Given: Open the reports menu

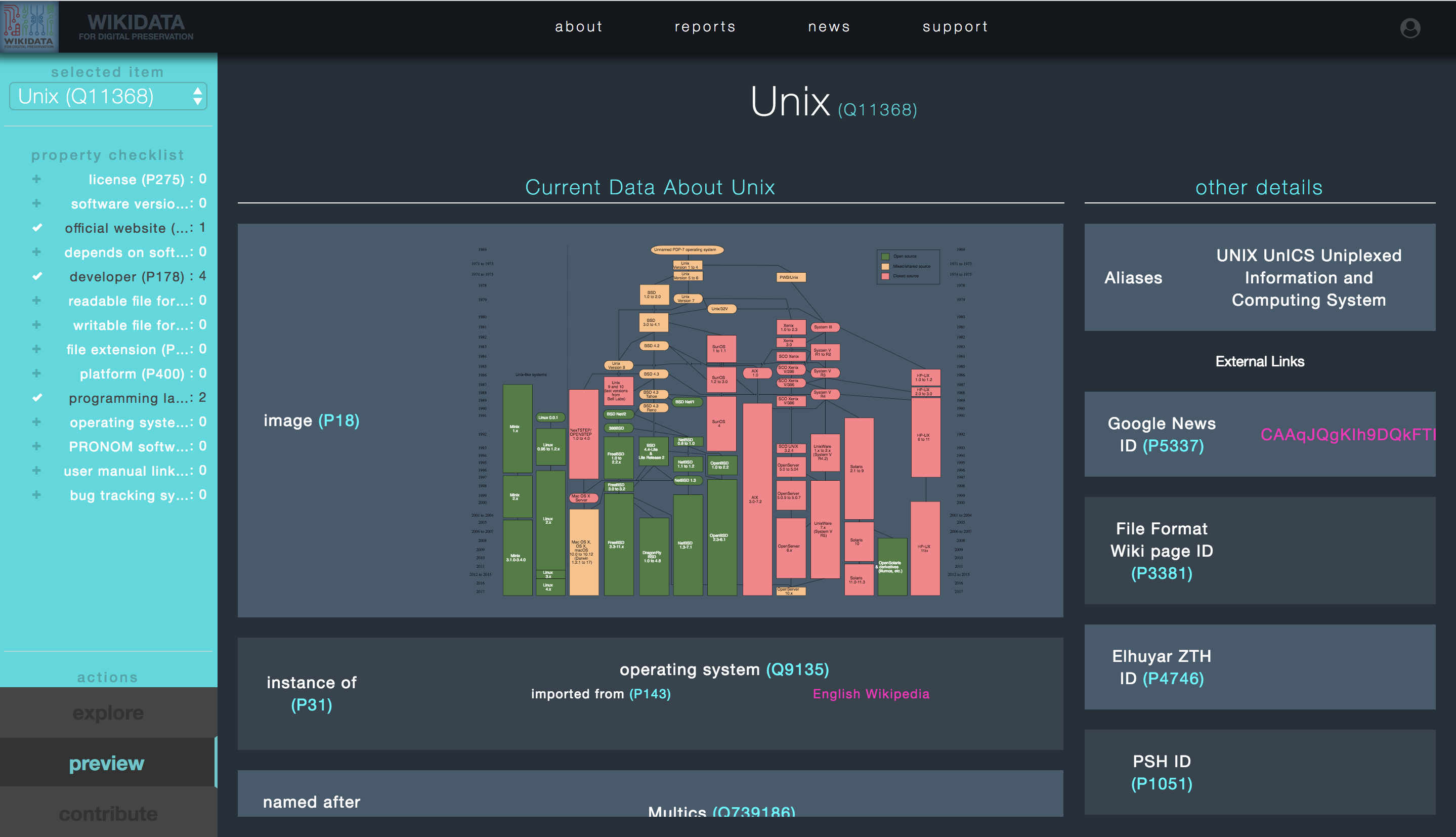Looking at the screenshot, I should pos(705,26).
